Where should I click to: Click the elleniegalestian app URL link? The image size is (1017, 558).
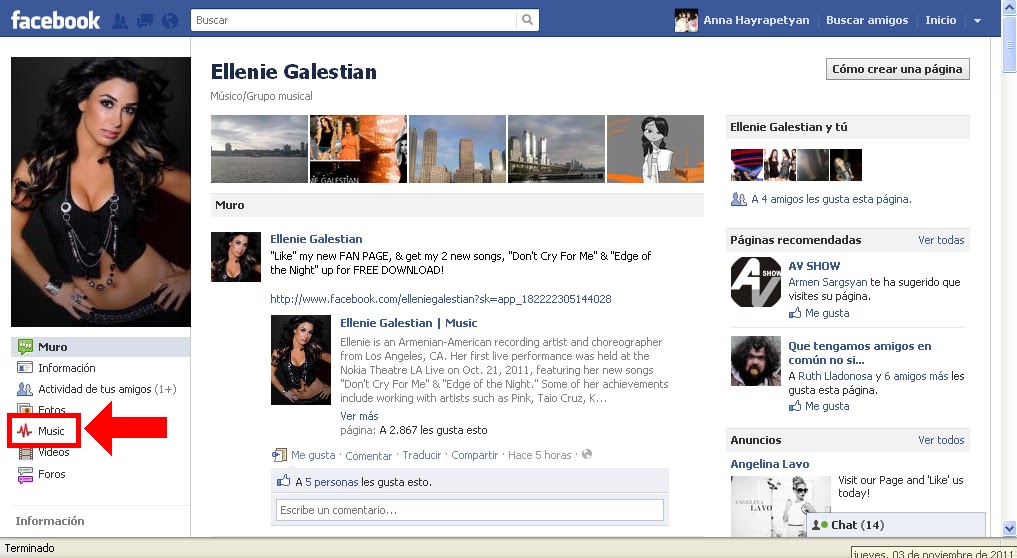440,299
